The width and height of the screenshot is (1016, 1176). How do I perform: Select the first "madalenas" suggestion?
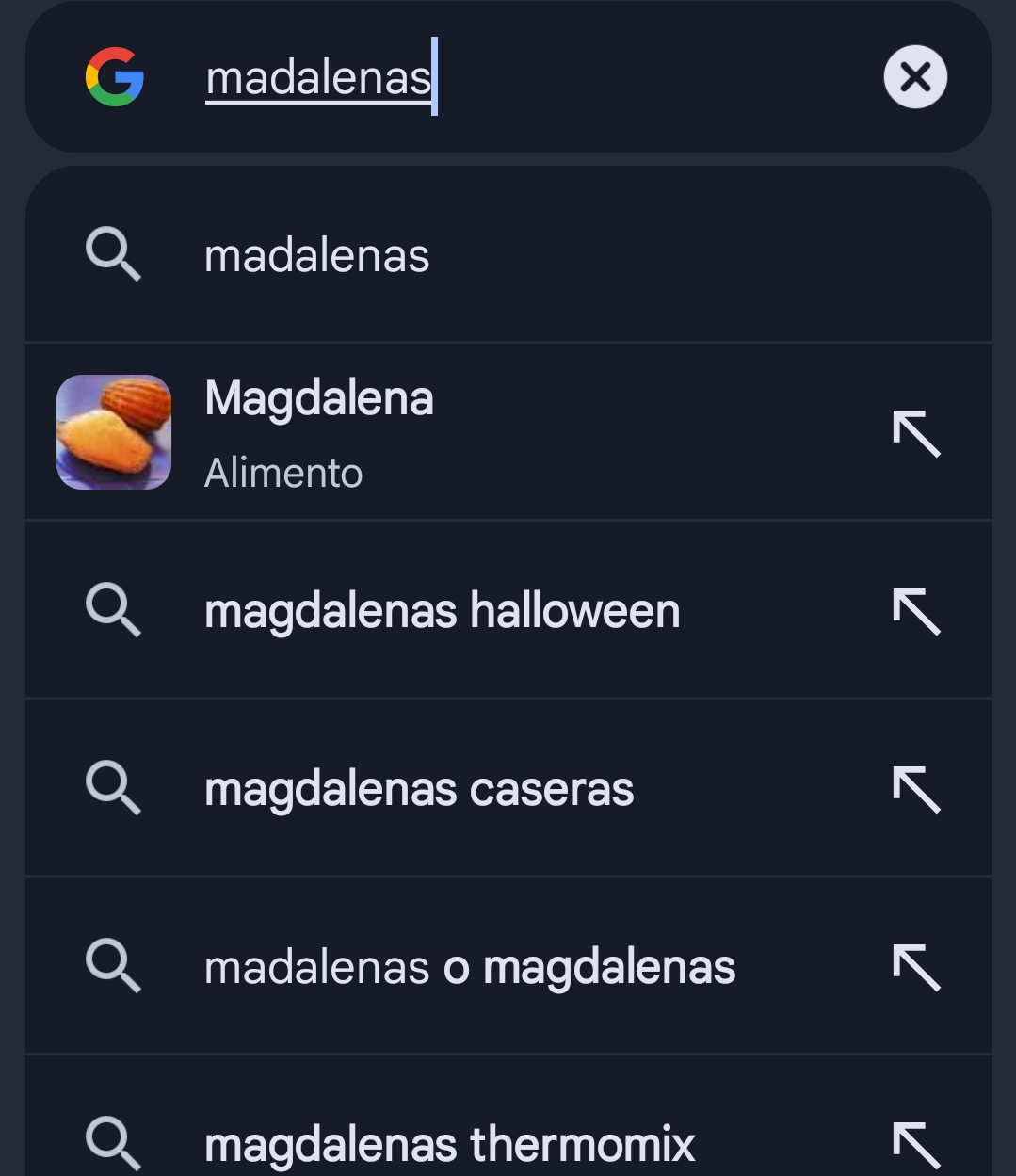(x=316, y=256)
